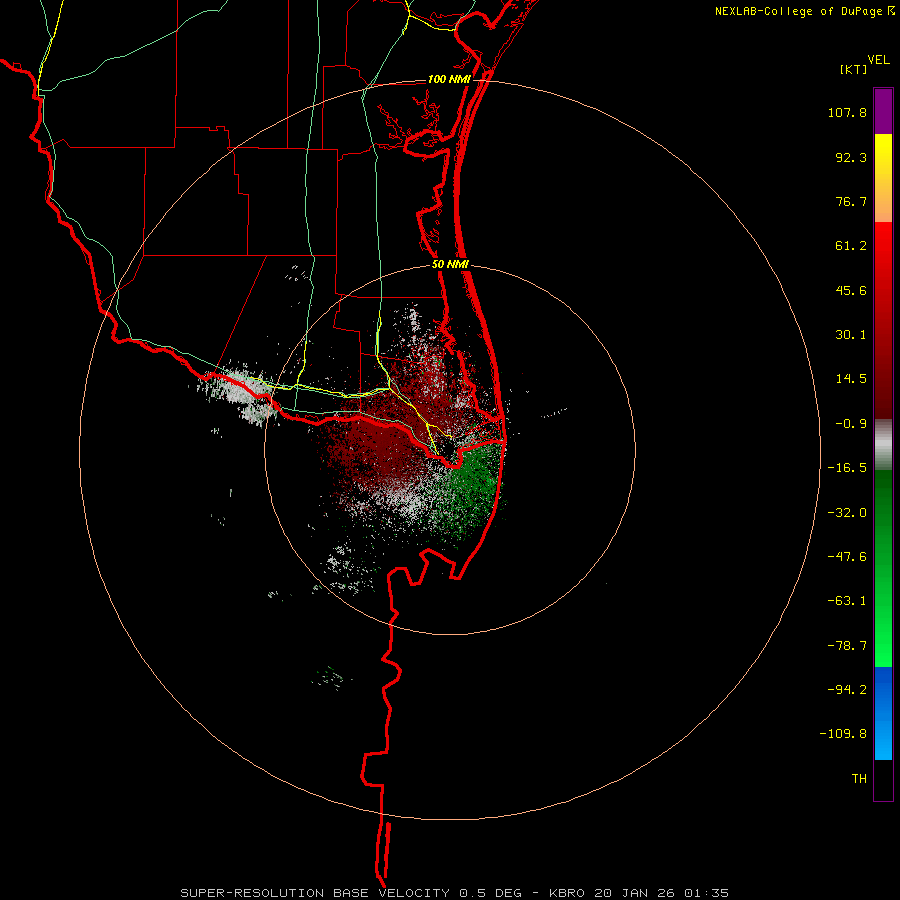Viewport: 900px width, 900px height.
Task: Click the 14.5 velocity scale value
Action: coord(851,379)
